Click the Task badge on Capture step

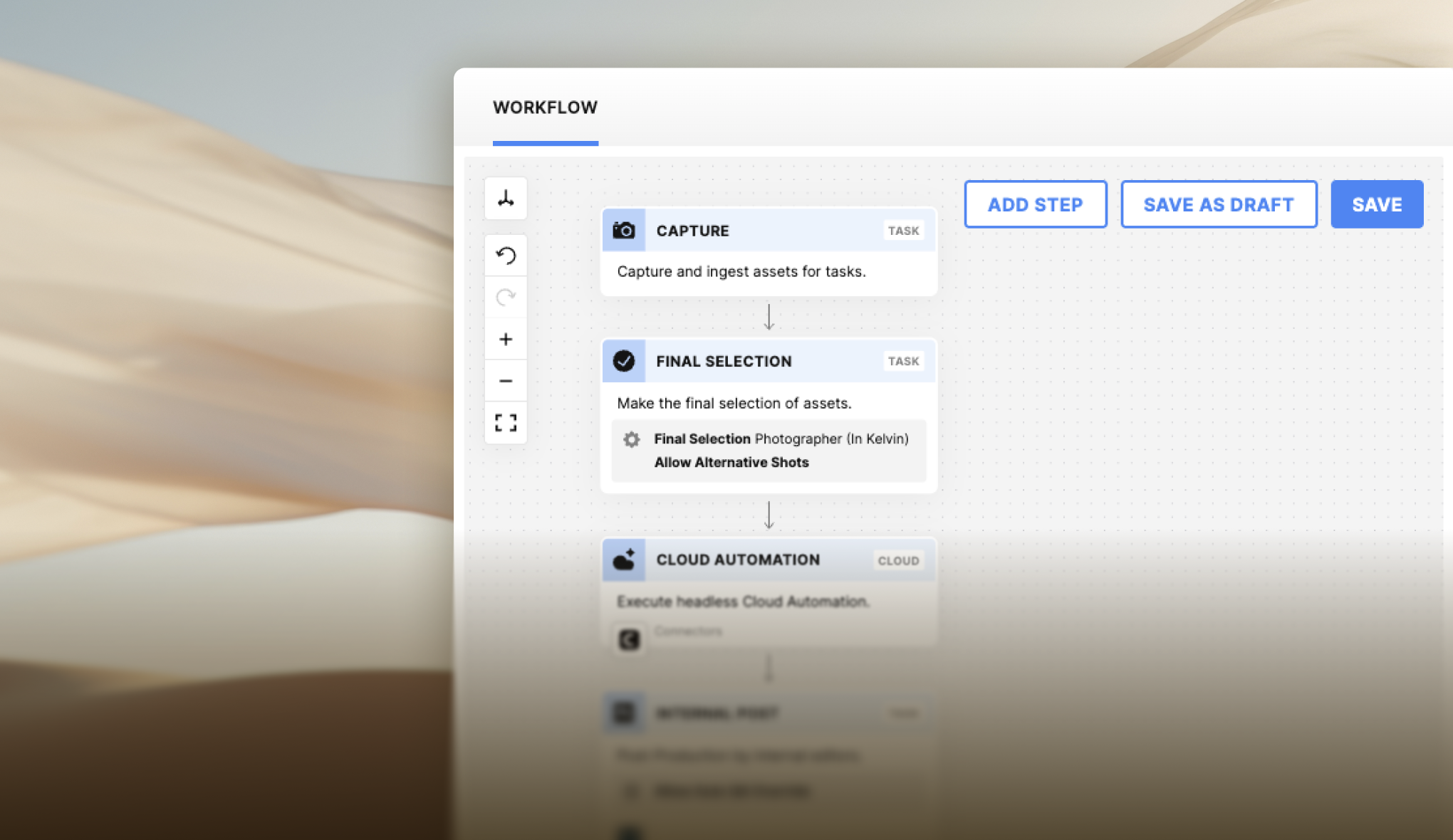tap(903, 231)
